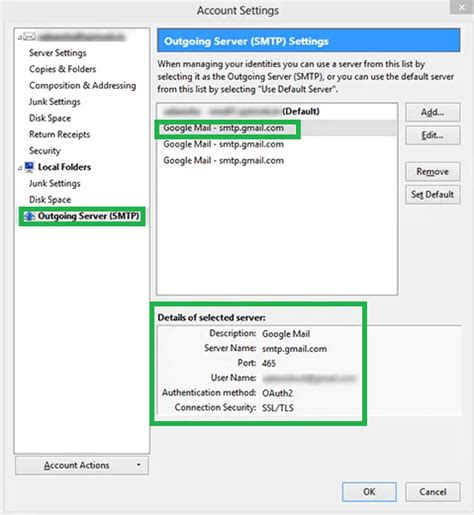The image size is (474, 515).
Task: Open Junk Settings under Local Folders
Action: (55, 183)
